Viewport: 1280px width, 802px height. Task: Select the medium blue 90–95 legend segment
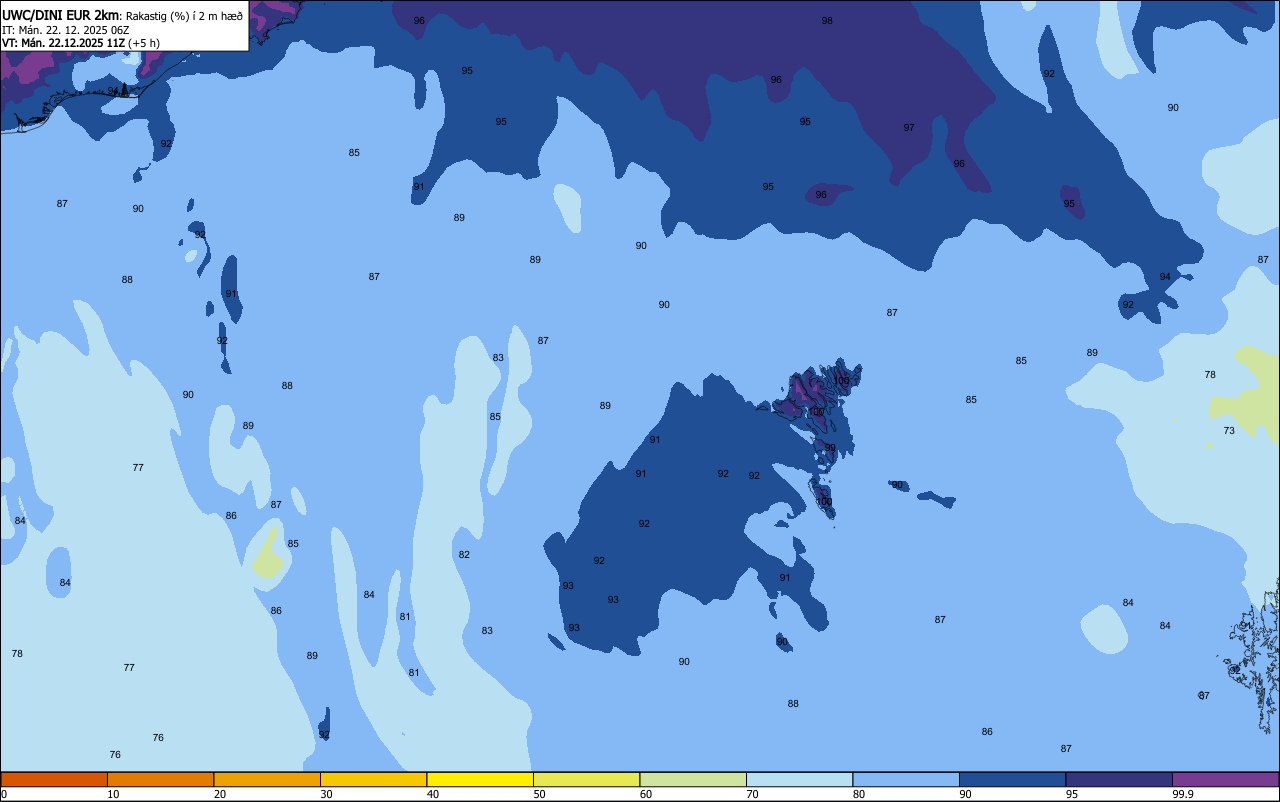click(1012, 779)
